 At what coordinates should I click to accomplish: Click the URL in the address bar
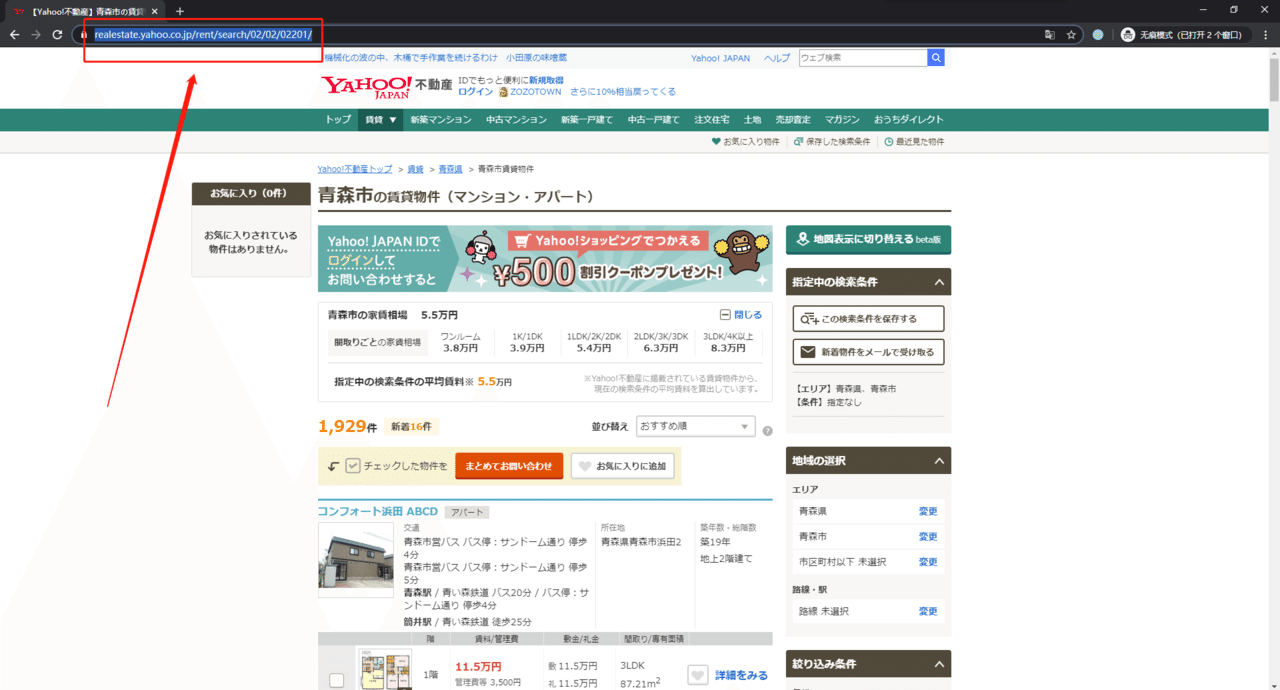click(x=204, y=34)
